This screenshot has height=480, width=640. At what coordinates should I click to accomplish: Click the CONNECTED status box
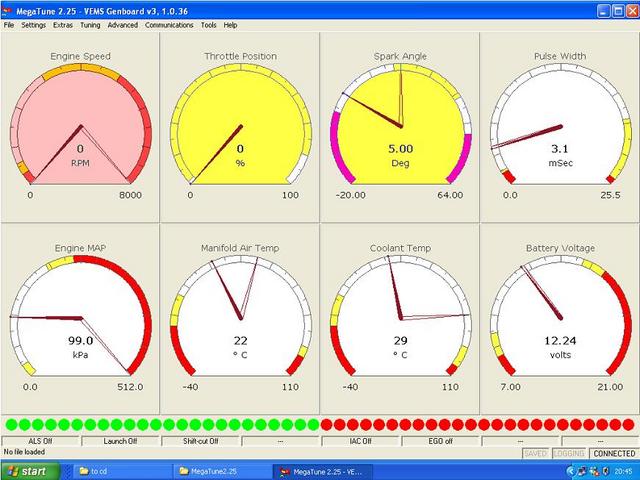(x=613, y=453)
